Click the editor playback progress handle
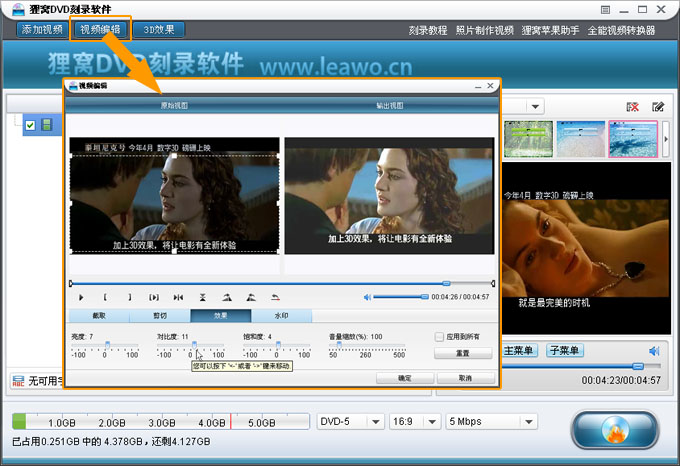The width and height of the screenshot is (680, 466). 446,283
